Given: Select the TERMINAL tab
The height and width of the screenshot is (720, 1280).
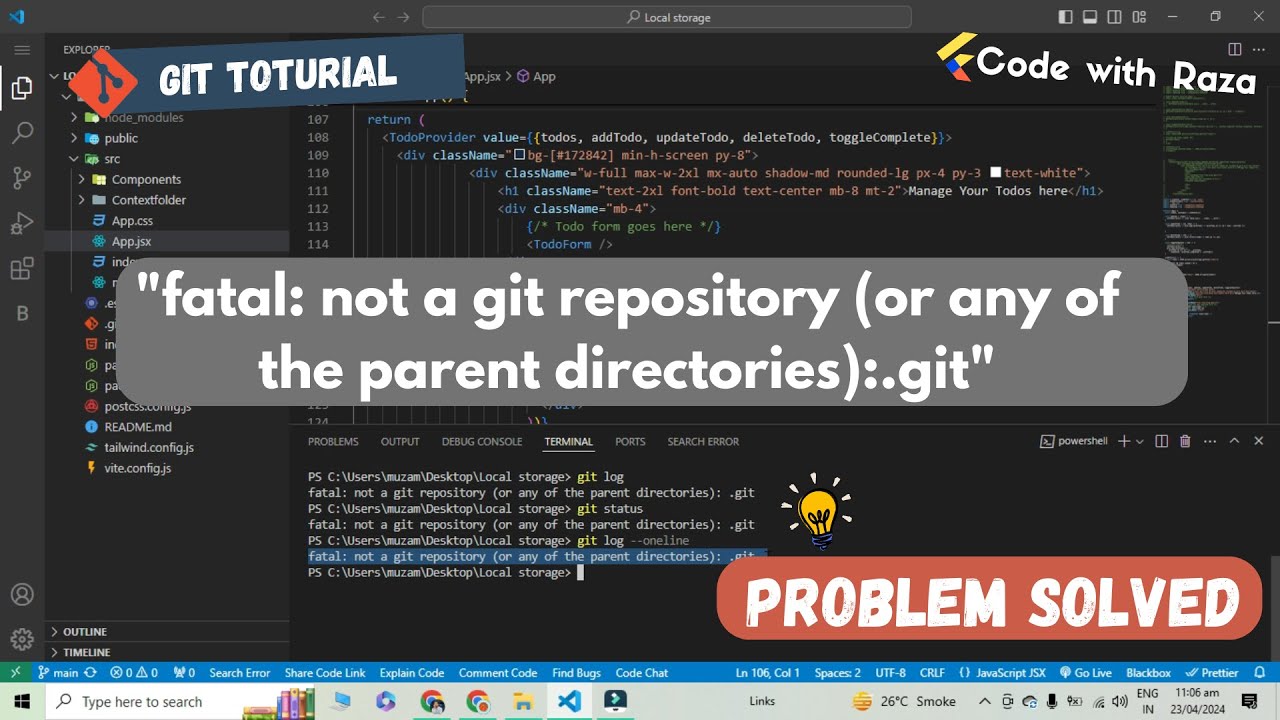Looking at the screenshot, I should point(568,441).
